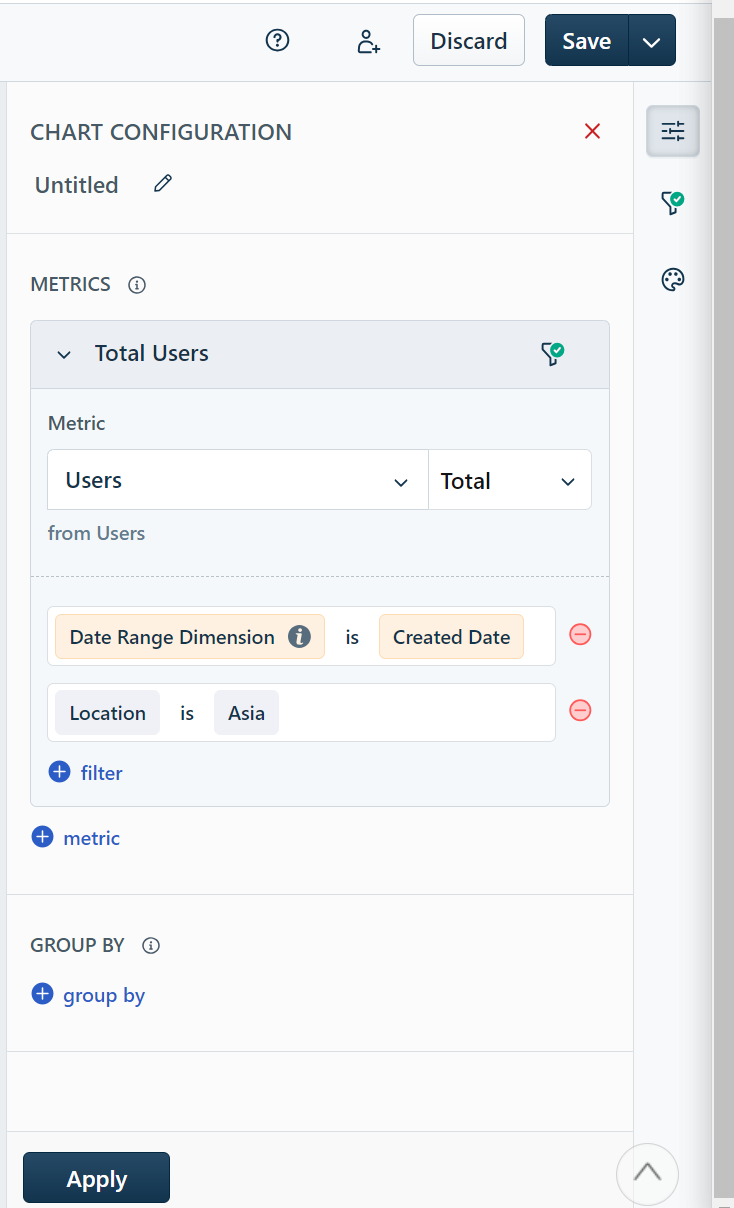Open the Users metric dropdown

click(x=237, y=480)
